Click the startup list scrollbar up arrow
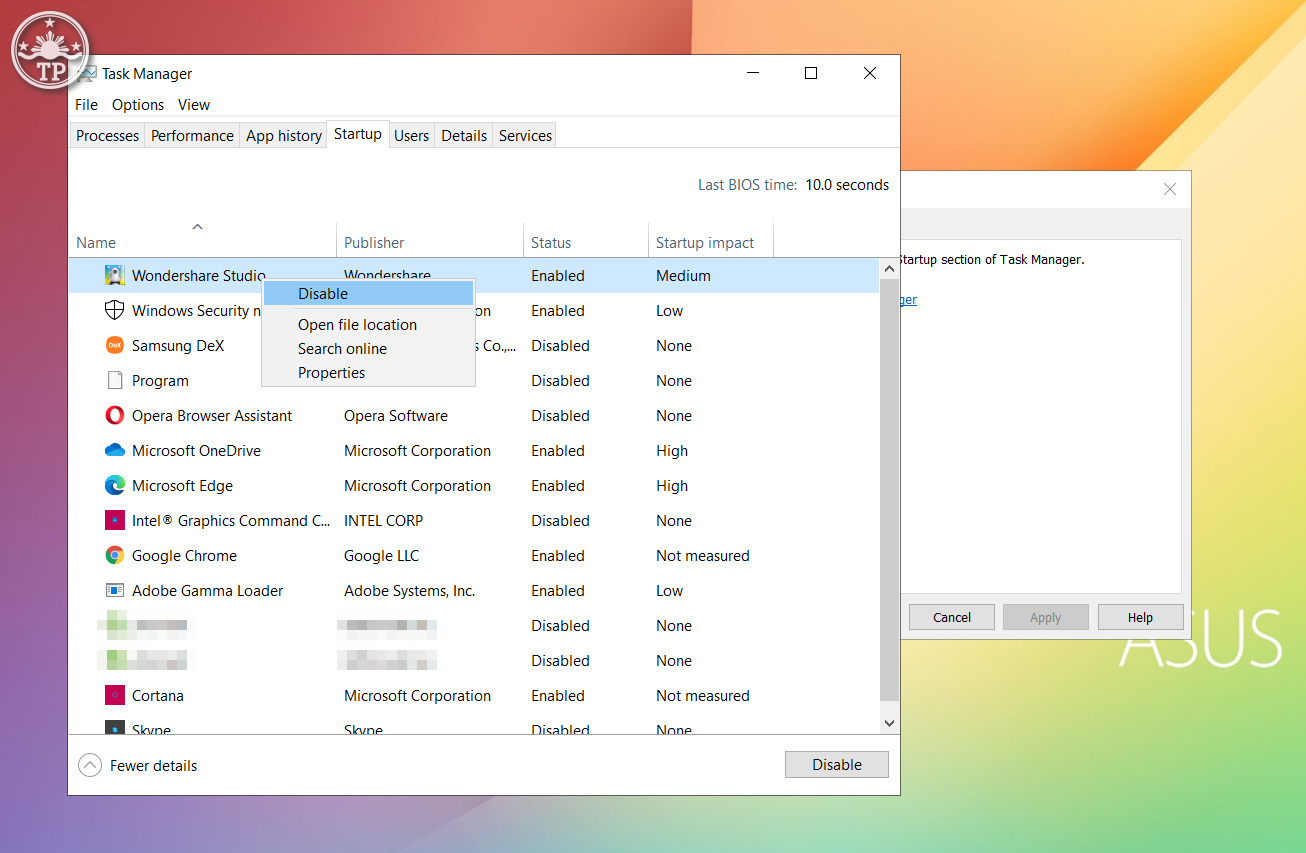This screenshot has width=1306, height=853. coord(889,268)
